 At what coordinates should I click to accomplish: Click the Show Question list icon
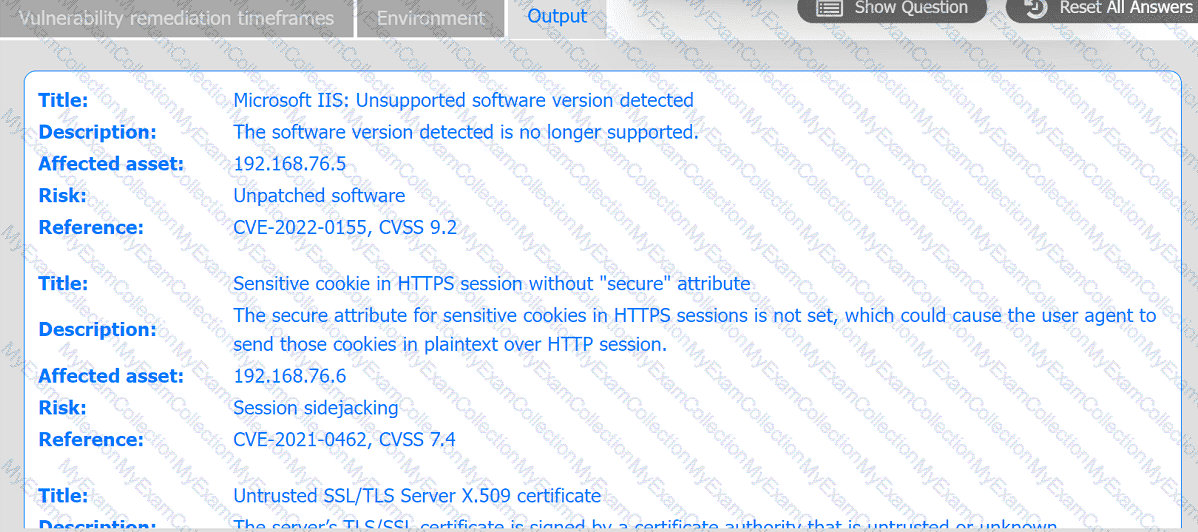[829, 8]
